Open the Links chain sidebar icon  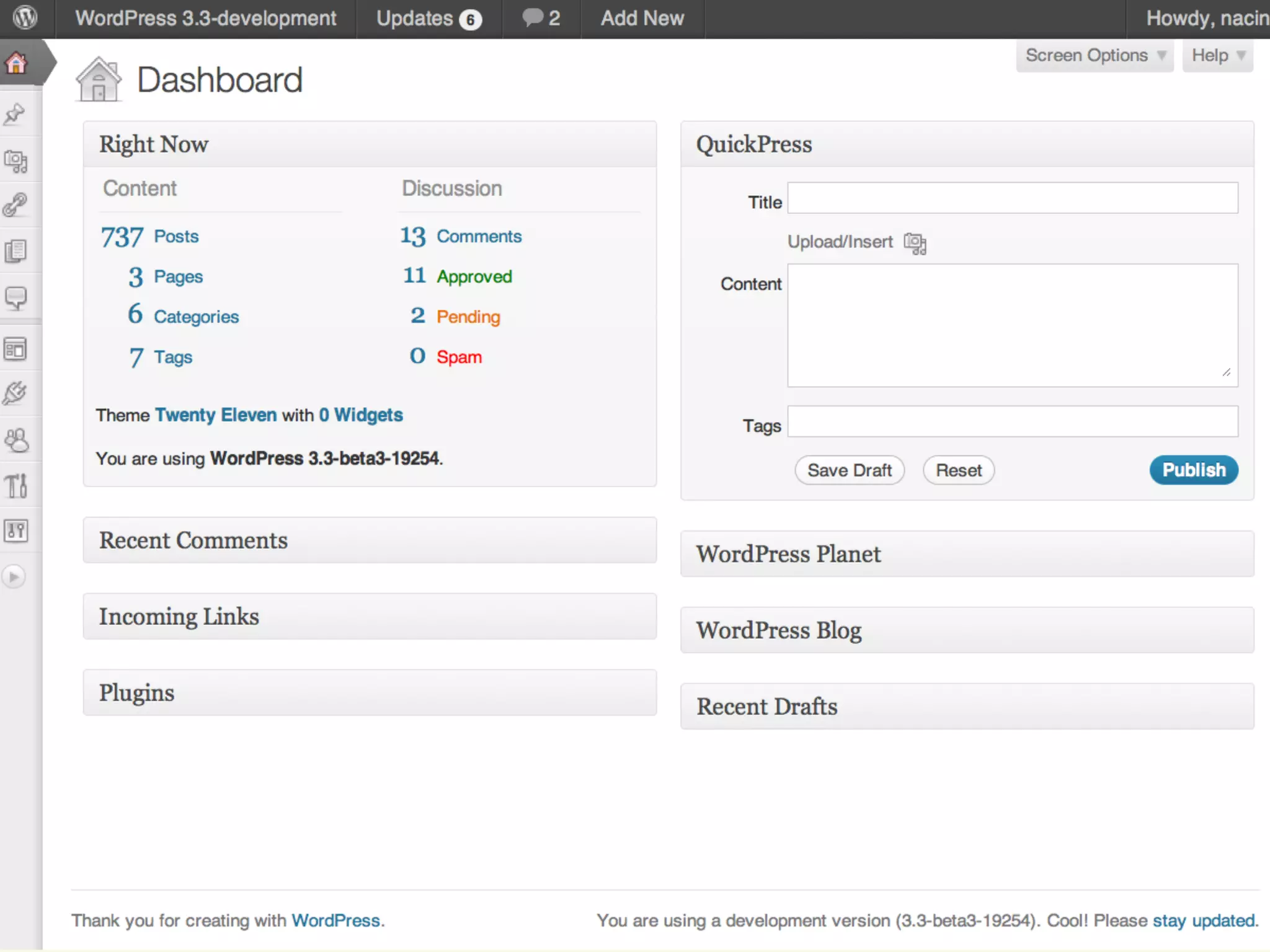[15, 205]
